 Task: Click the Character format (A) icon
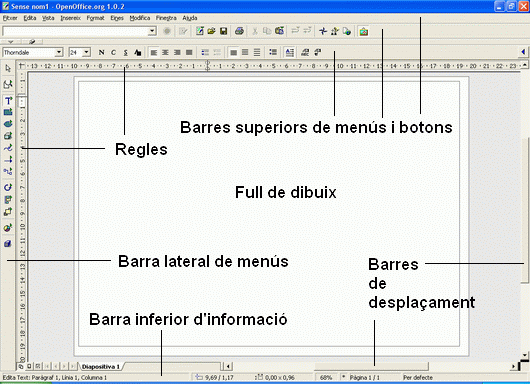(x=137, y=52)
